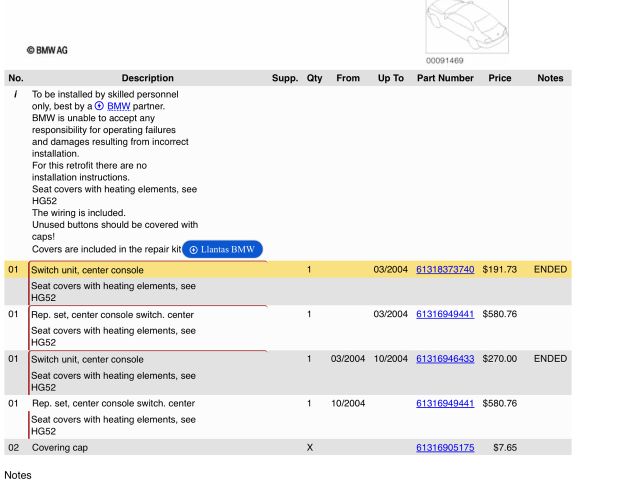This screenshot has width=640, height=480.
Task: Click the Part Number column header
Action: coord(445,78)
